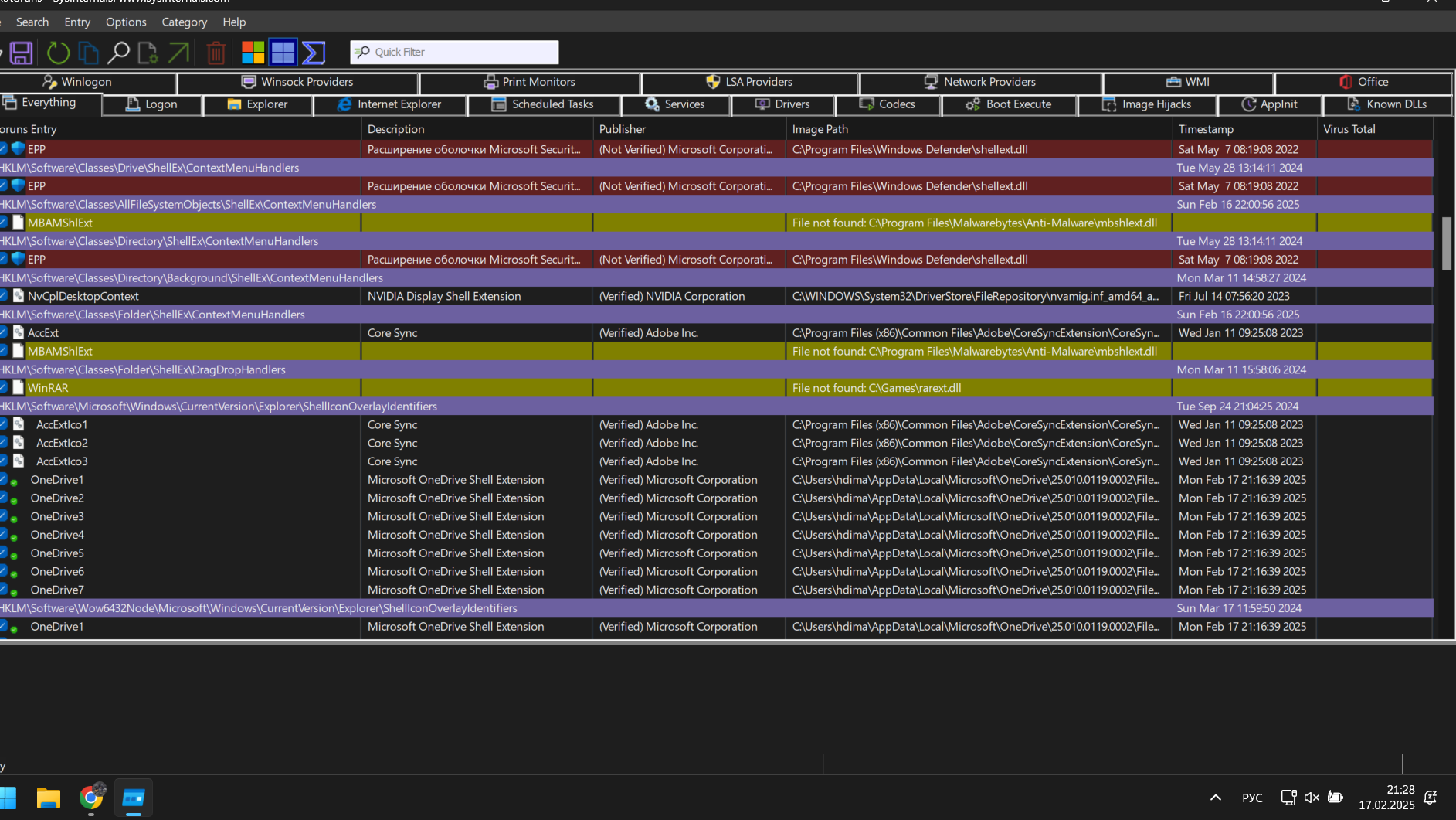Toggle checkbox for AccExtIco3 entry
The height and width of the screenshot is (820, 1456).
click(4, 461)
